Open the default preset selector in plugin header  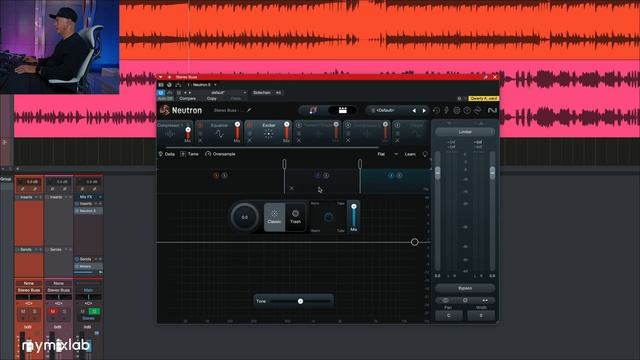point(227,93)
